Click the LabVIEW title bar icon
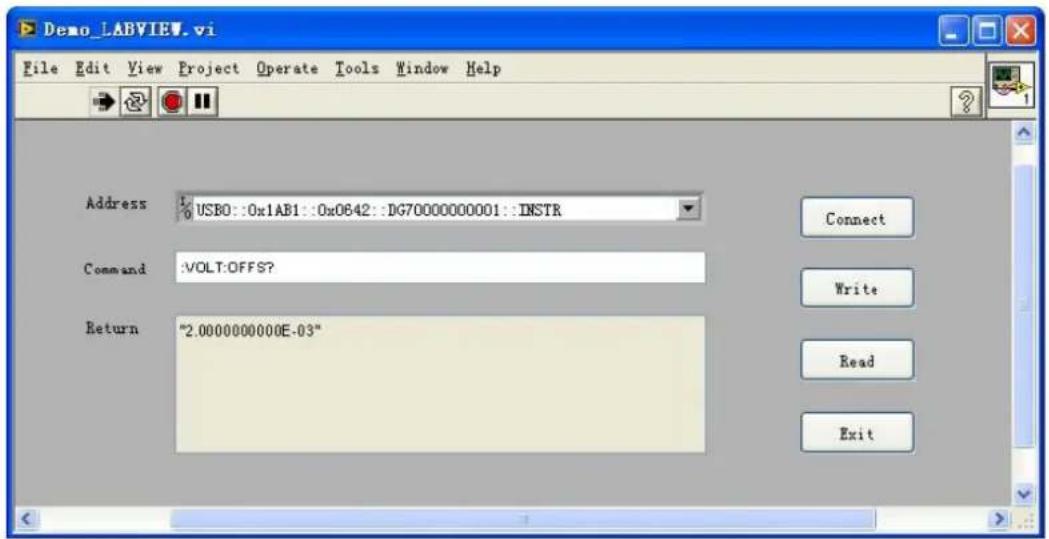The height and width of the screenshot is (539, 1049). point(28,30)
